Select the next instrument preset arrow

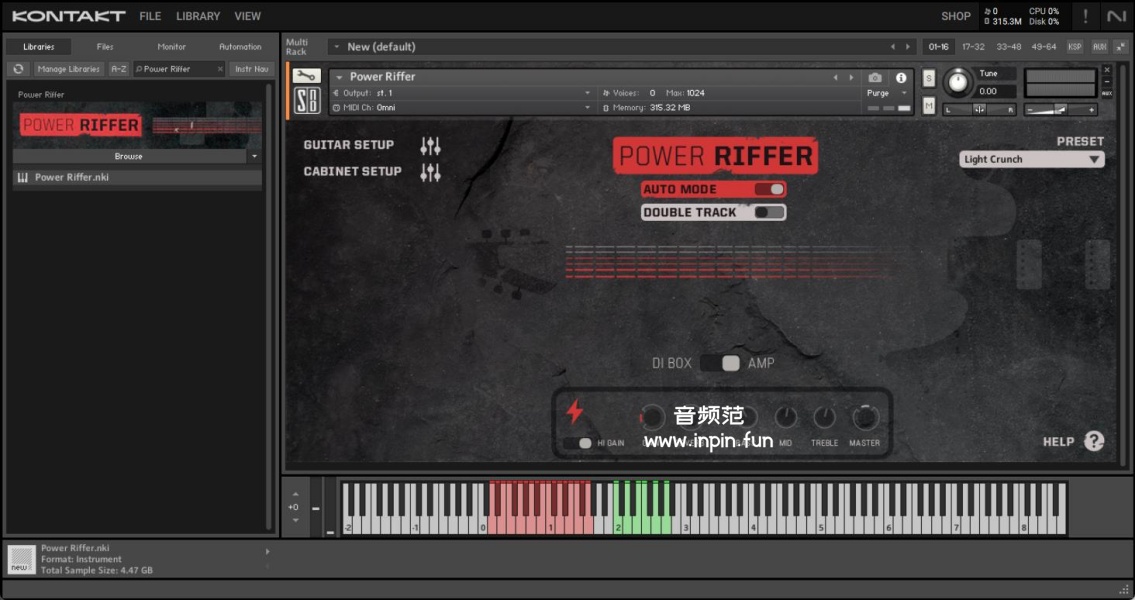pos(851,77)
